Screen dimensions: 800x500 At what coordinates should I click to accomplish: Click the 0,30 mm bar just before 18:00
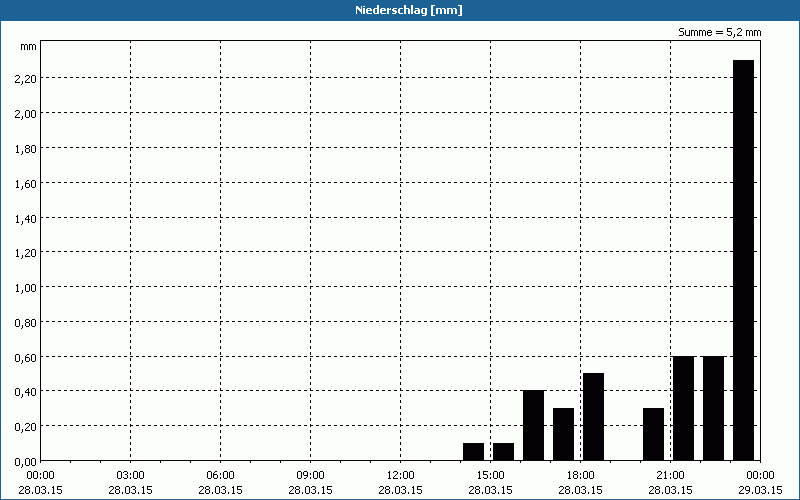[x=563, y=434]
